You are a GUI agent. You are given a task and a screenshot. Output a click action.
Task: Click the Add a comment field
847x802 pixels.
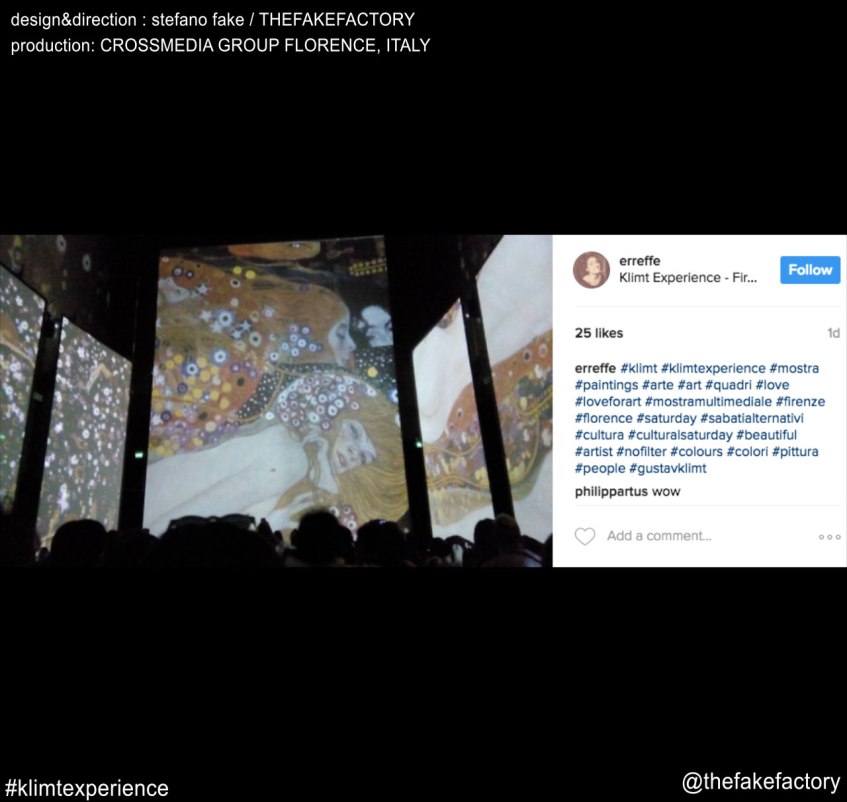659,536
